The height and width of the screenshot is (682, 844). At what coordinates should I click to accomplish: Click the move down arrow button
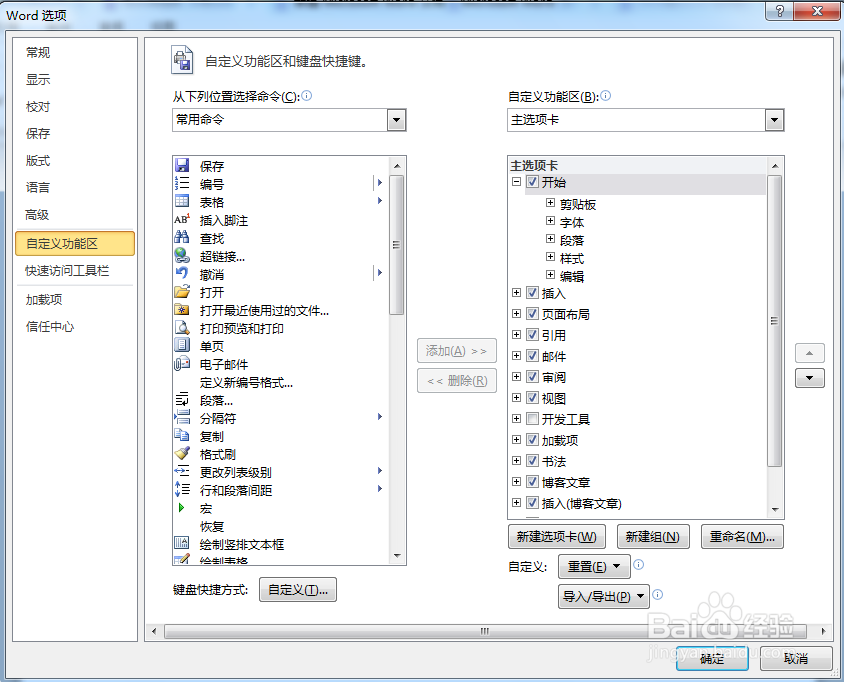click(x=810, y=378)
